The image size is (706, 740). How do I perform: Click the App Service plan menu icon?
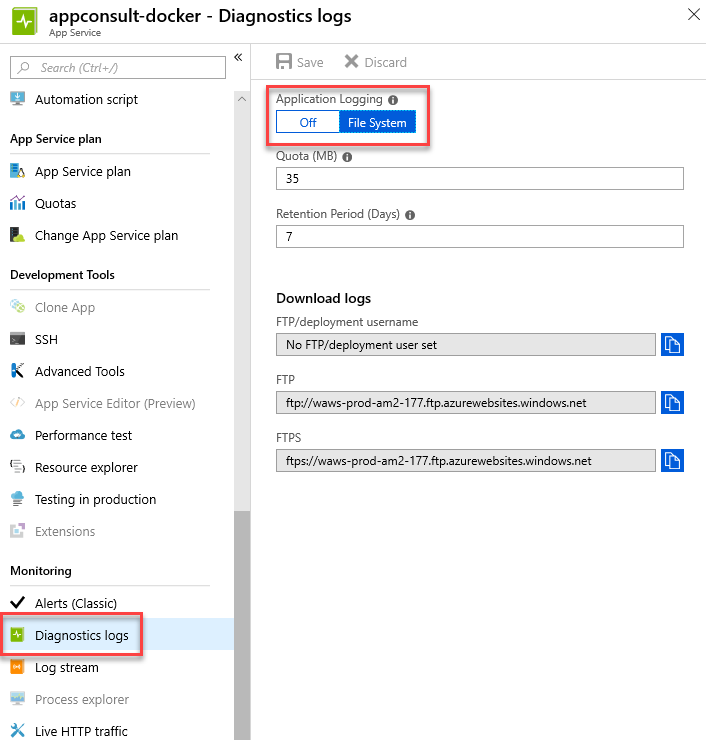tap(17, 171)
